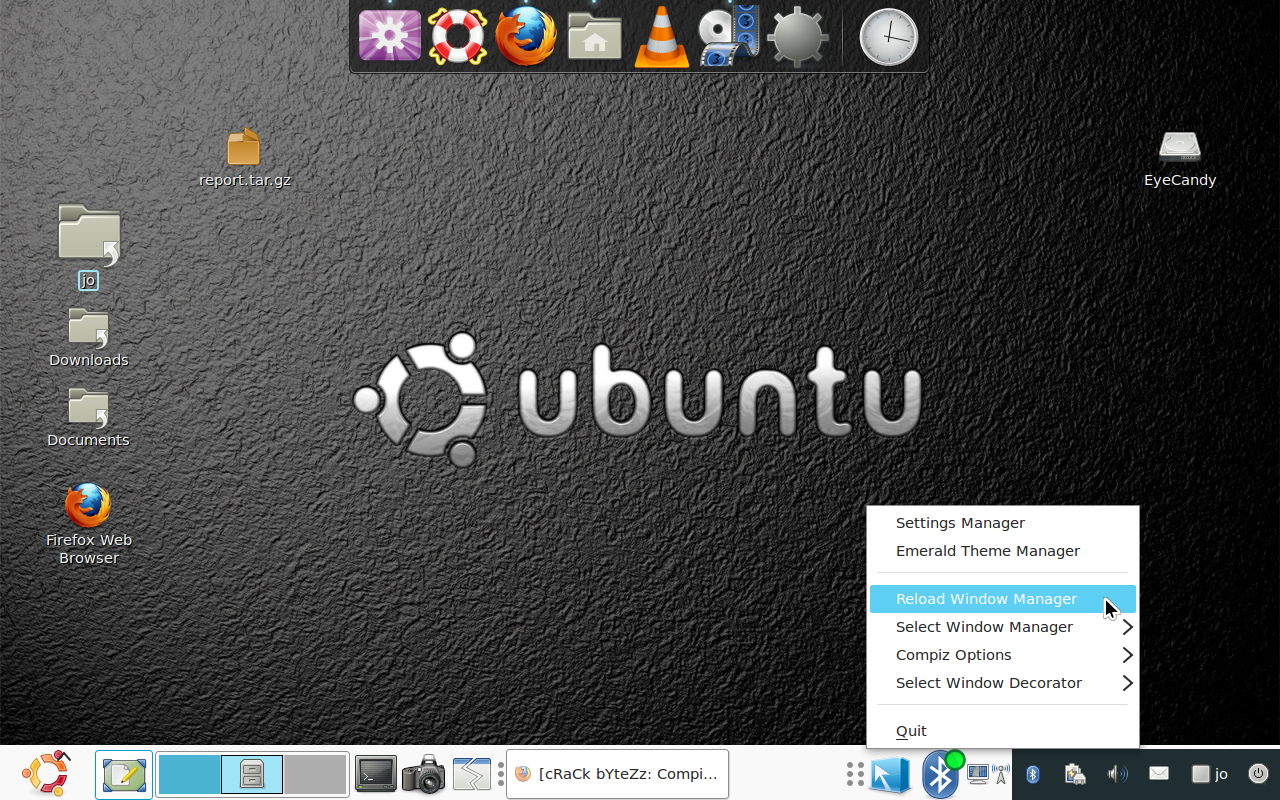Image resolution: width=1280 pixels, height=800 pixels.
Task: Quit Compiz via the menu
Action: click(910, 730)
